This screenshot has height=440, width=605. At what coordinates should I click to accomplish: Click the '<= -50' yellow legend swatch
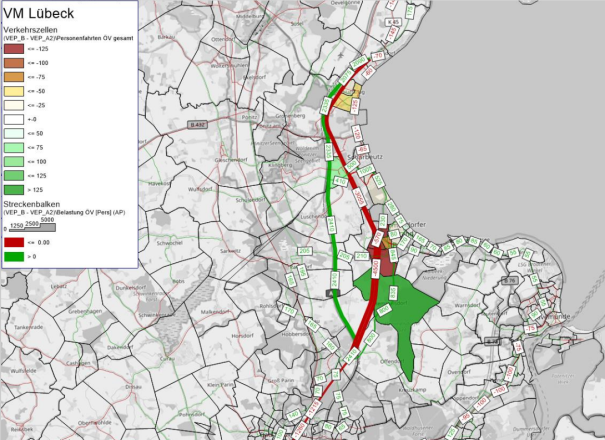point(13,89)
